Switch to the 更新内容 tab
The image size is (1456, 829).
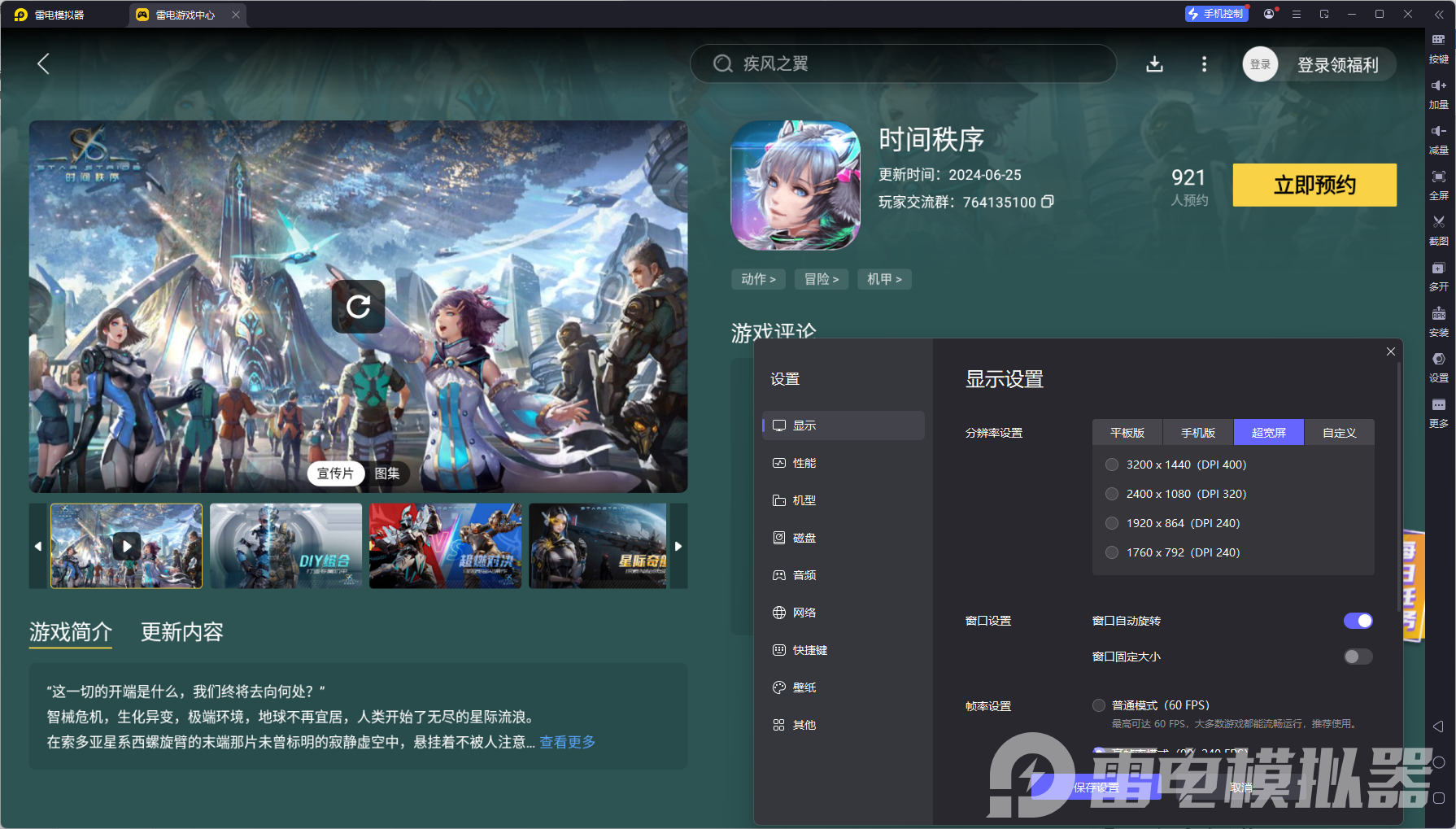(181, 632)
